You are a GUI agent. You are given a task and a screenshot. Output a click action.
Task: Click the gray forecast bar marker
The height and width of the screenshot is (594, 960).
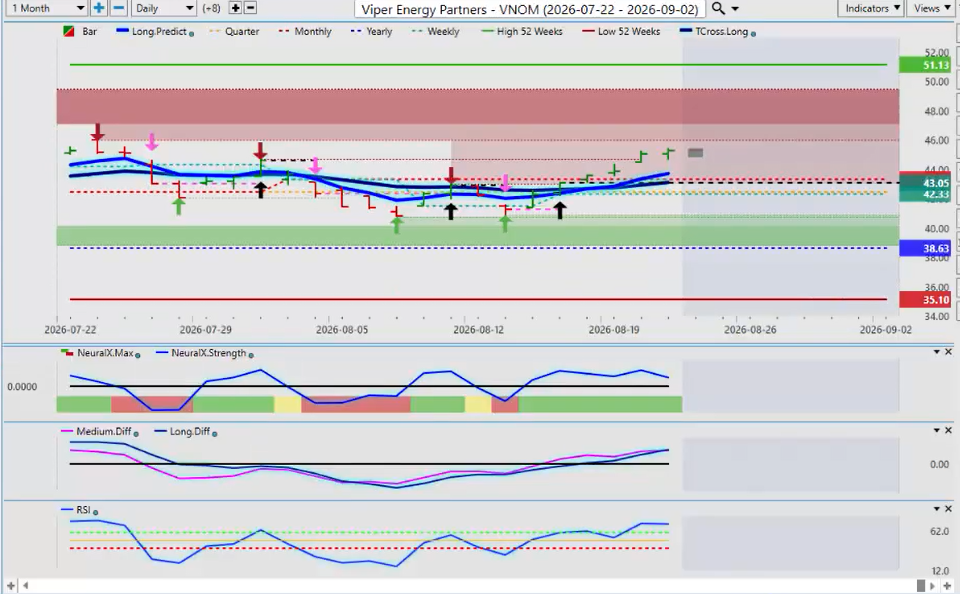[x=696, y=152]
